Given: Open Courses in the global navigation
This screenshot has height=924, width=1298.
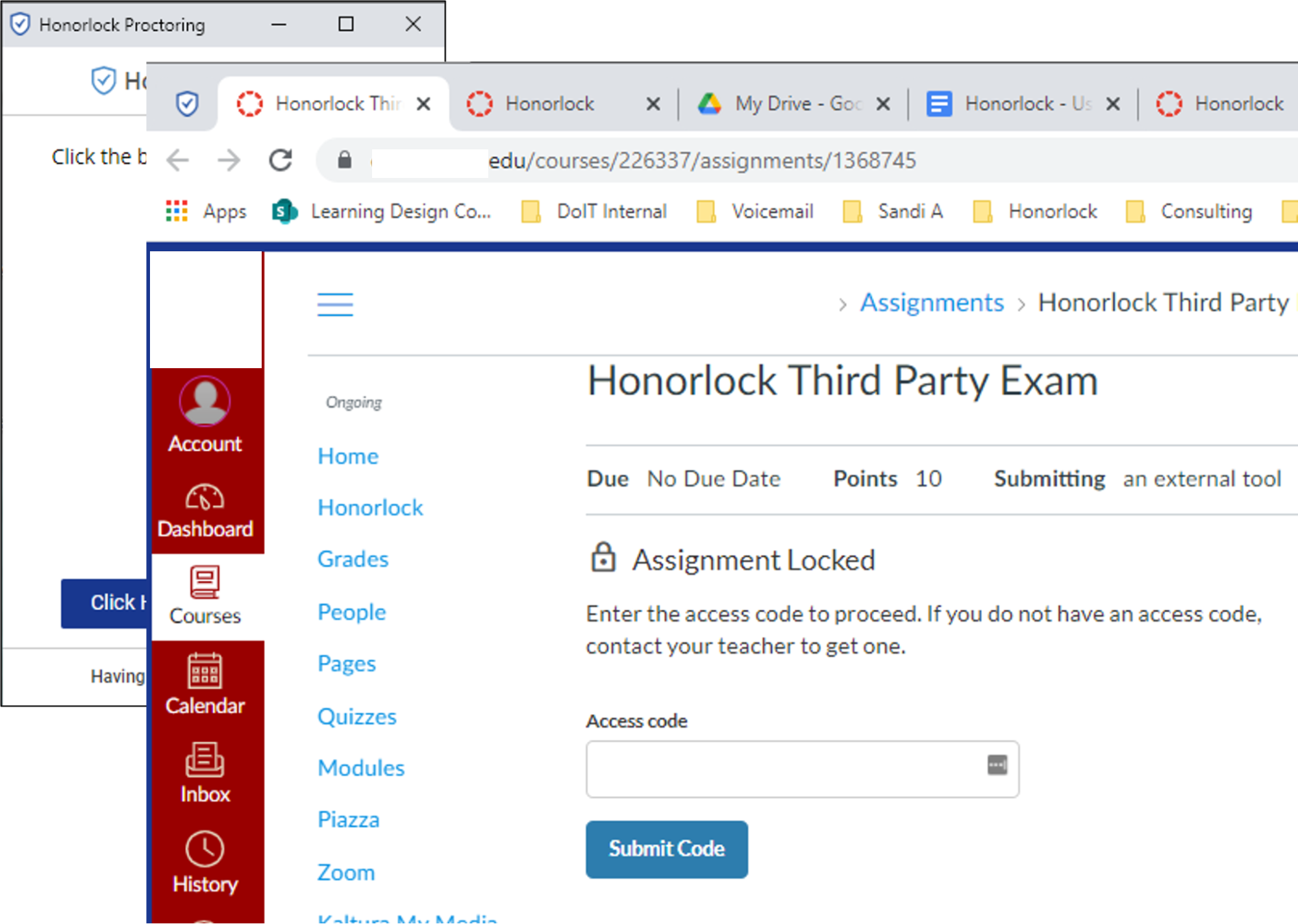Looking at the screenshot, I should tap(205, 596).
